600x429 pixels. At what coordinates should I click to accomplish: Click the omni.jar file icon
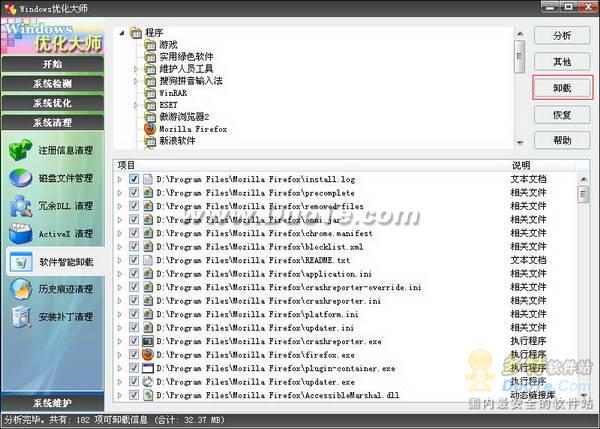point(148,220)
